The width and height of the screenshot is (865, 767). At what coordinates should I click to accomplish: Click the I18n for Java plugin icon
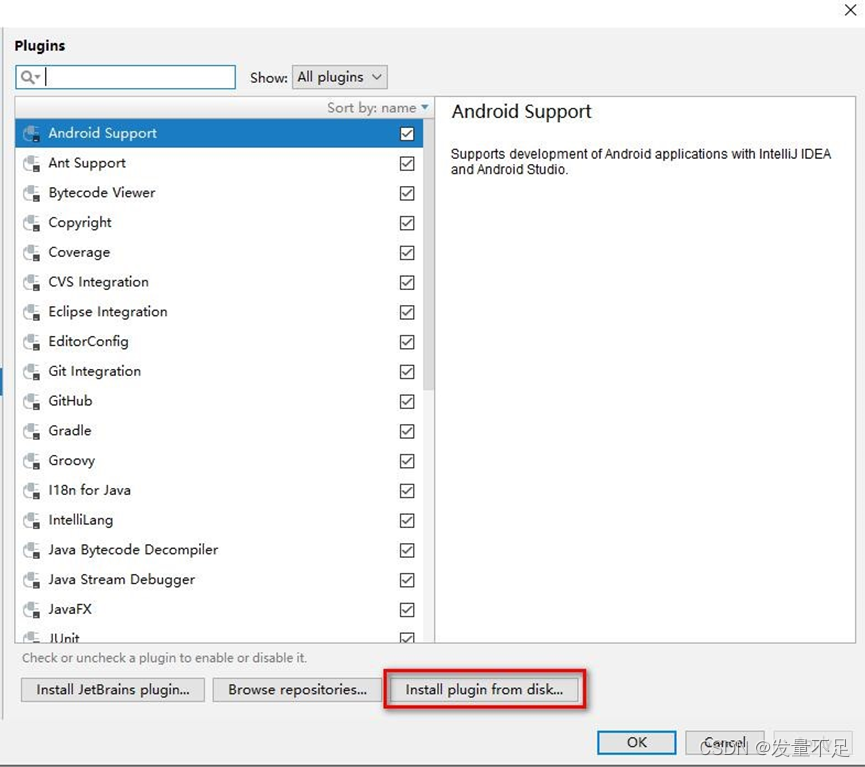31,491
